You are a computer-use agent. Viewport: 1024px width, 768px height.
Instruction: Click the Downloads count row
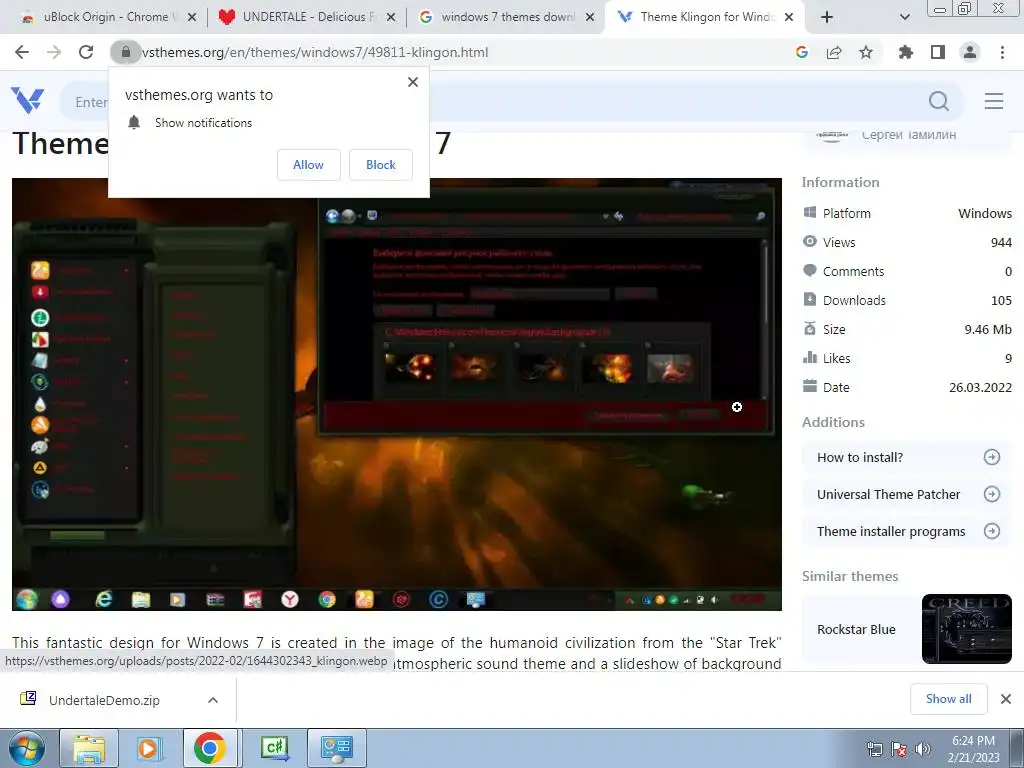click(x=907, y=300)
